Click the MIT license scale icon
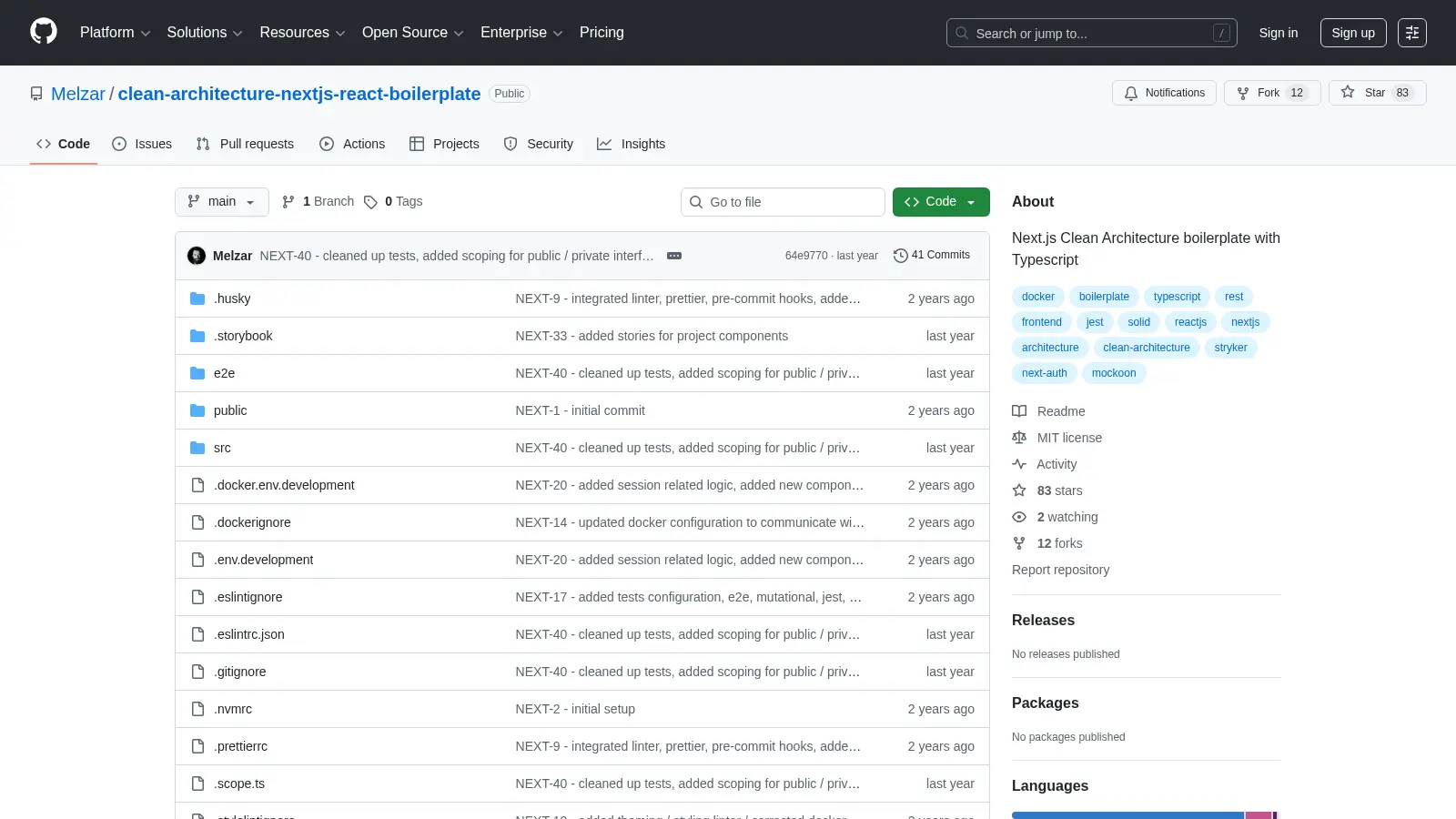This screenshot has height=819, width=1456. 1019,438
